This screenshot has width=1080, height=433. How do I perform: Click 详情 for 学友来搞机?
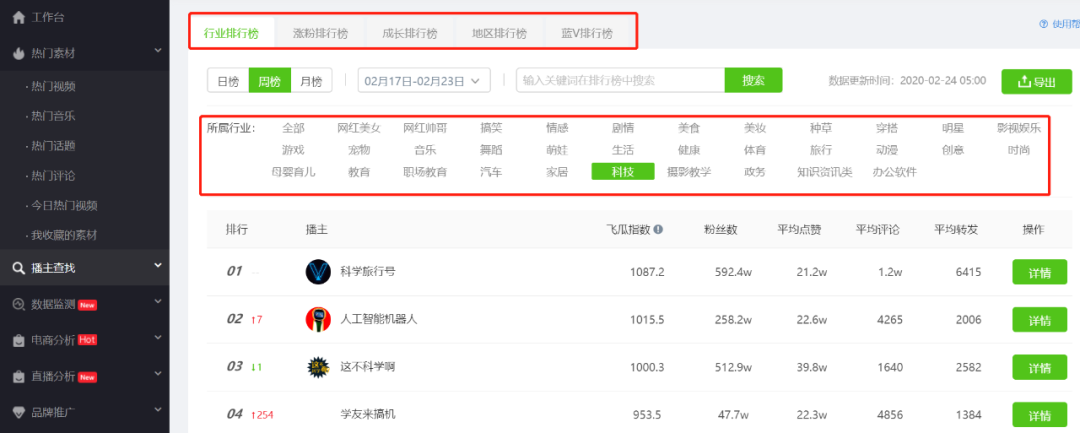[1039, 415]
